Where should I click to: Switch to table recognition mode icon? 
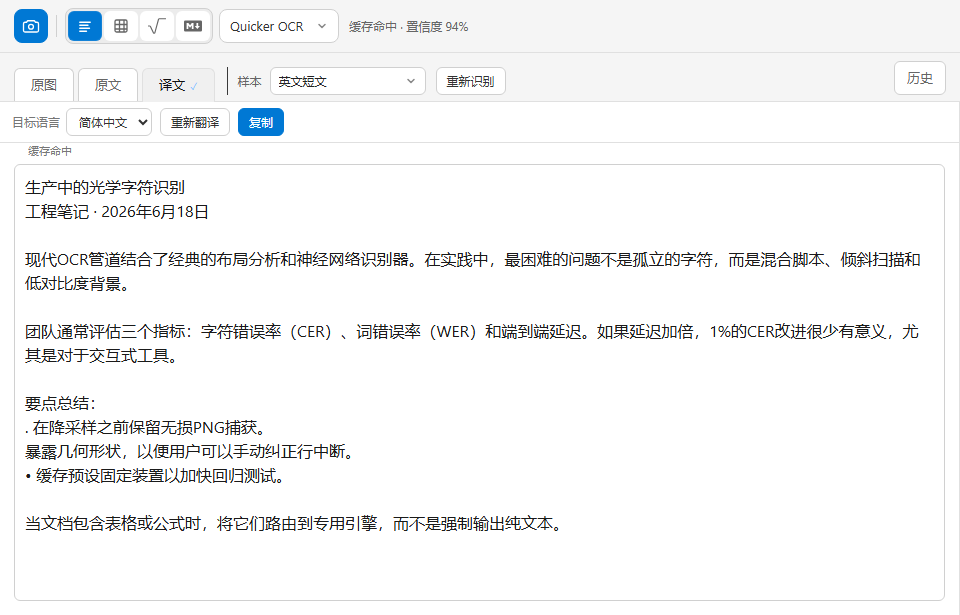tap(121, 26)
